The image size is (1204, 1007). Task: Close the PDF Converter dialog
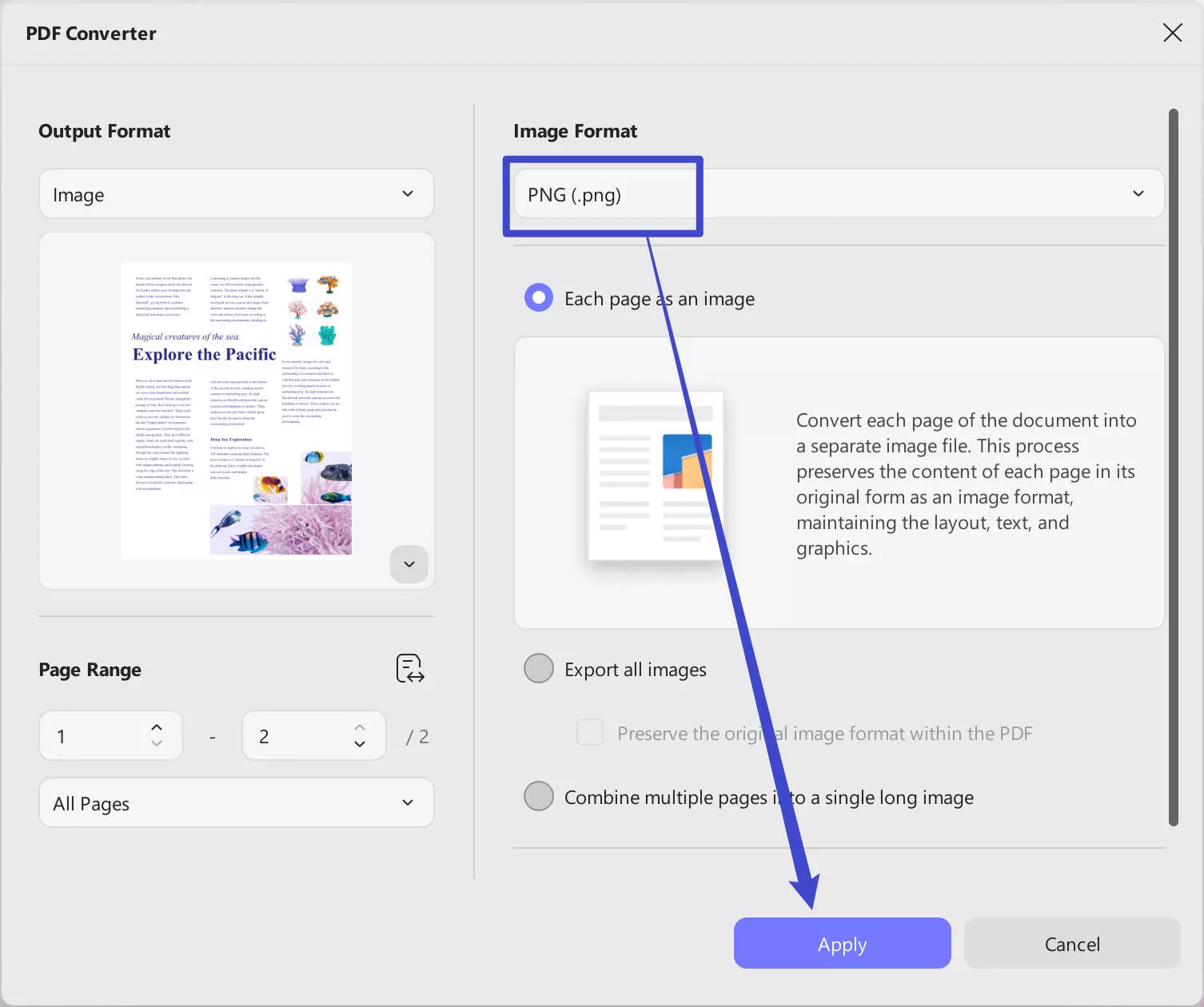click(x=1172, y=33)
